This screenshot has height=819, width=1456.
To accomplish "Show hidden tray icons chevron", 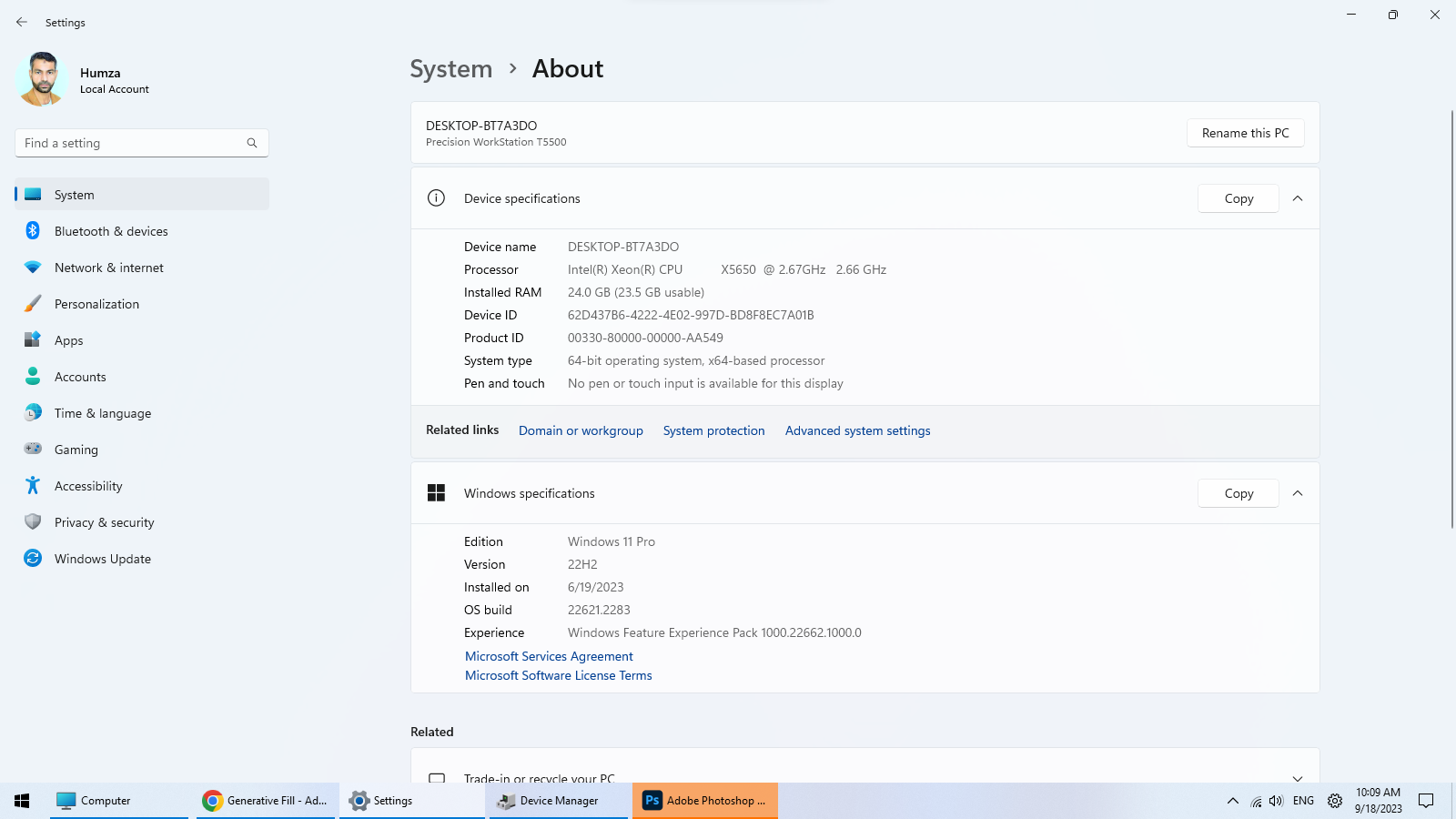I will tap(1232, 801).
